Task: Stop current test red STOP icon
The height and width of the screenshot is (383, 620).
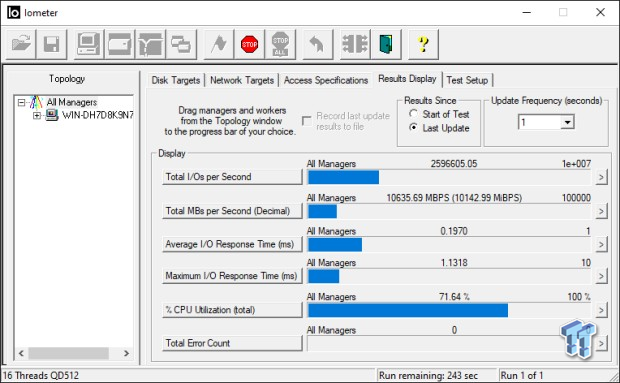Action: 250,44
